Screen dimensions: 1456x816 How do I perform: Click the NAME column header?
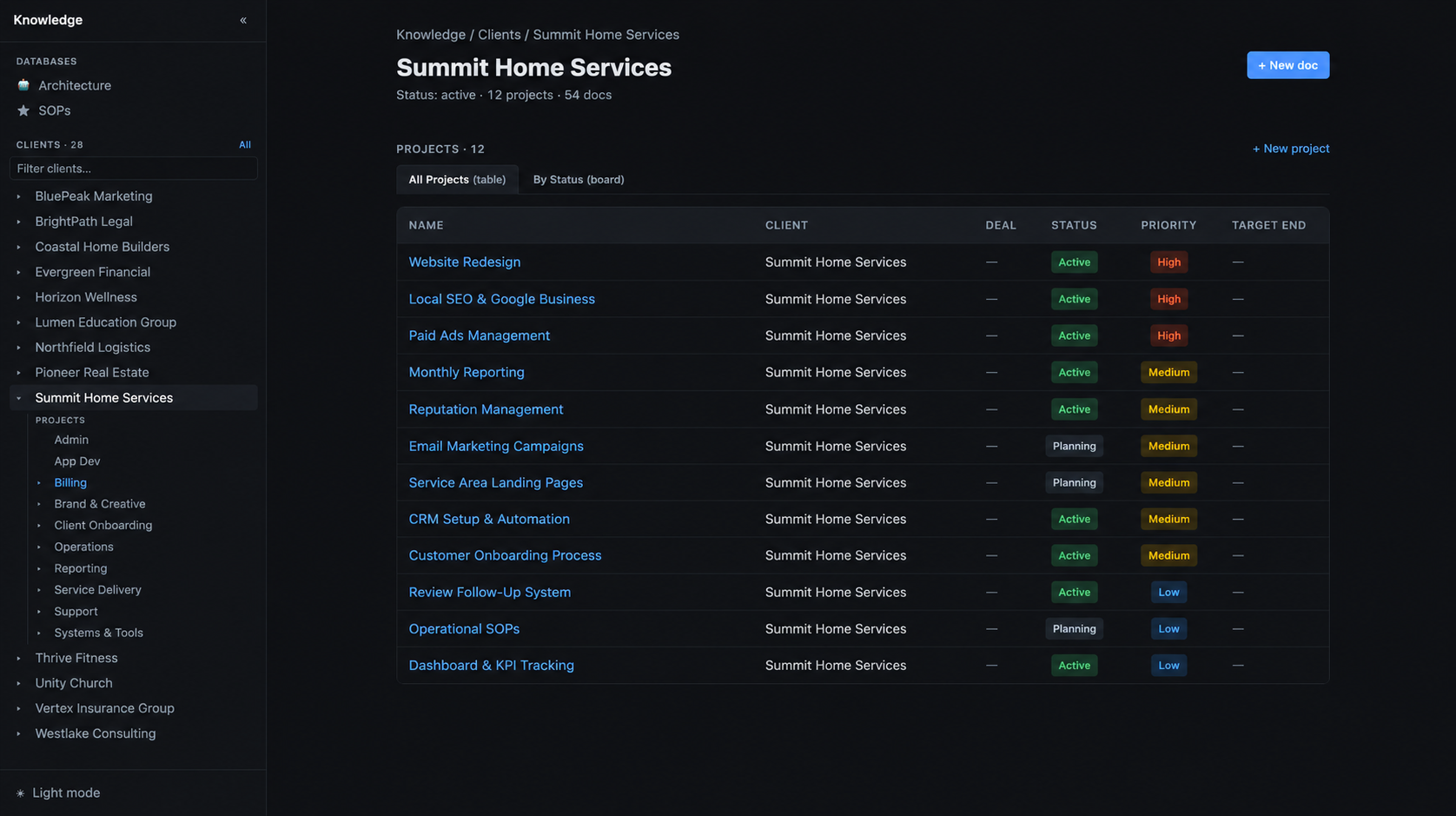(x=426, y=225)
